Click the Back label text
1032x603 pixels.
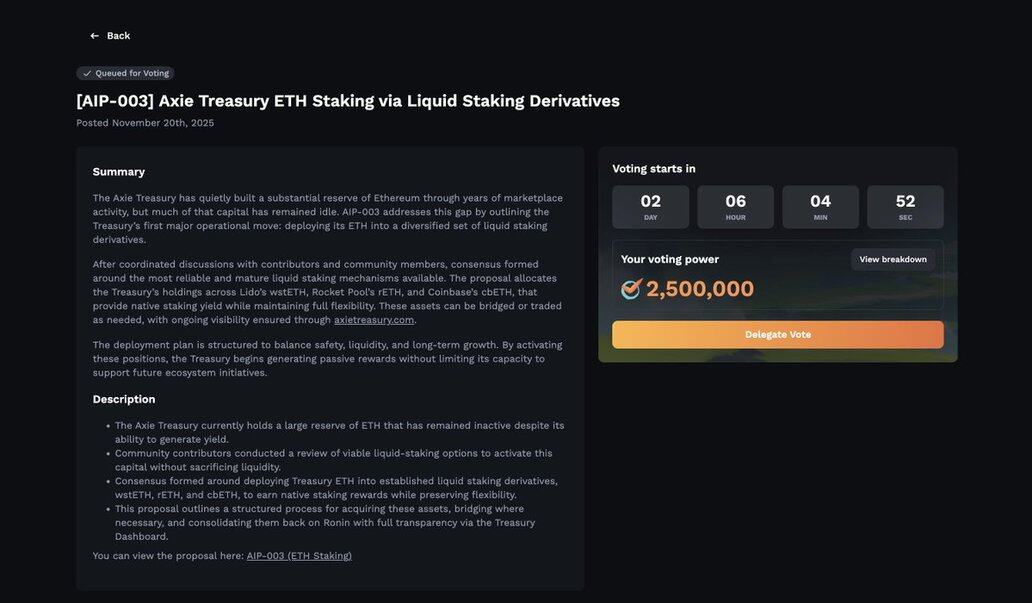click(x=118, y=36)
